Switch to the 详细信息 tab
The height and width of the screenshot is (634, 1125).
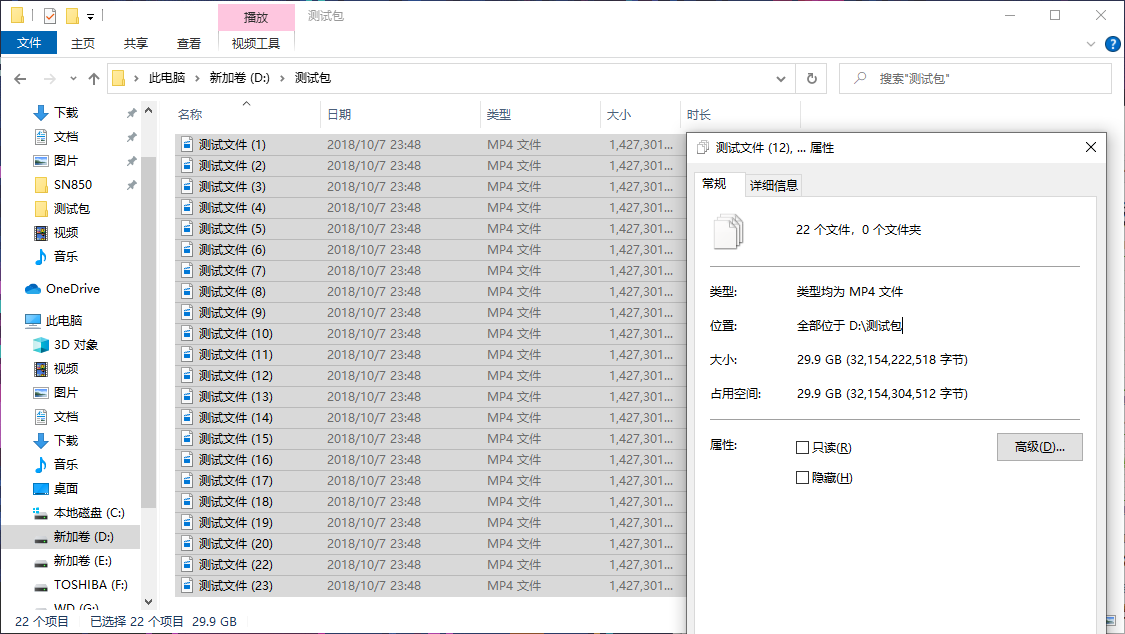(x=773, y=185)
